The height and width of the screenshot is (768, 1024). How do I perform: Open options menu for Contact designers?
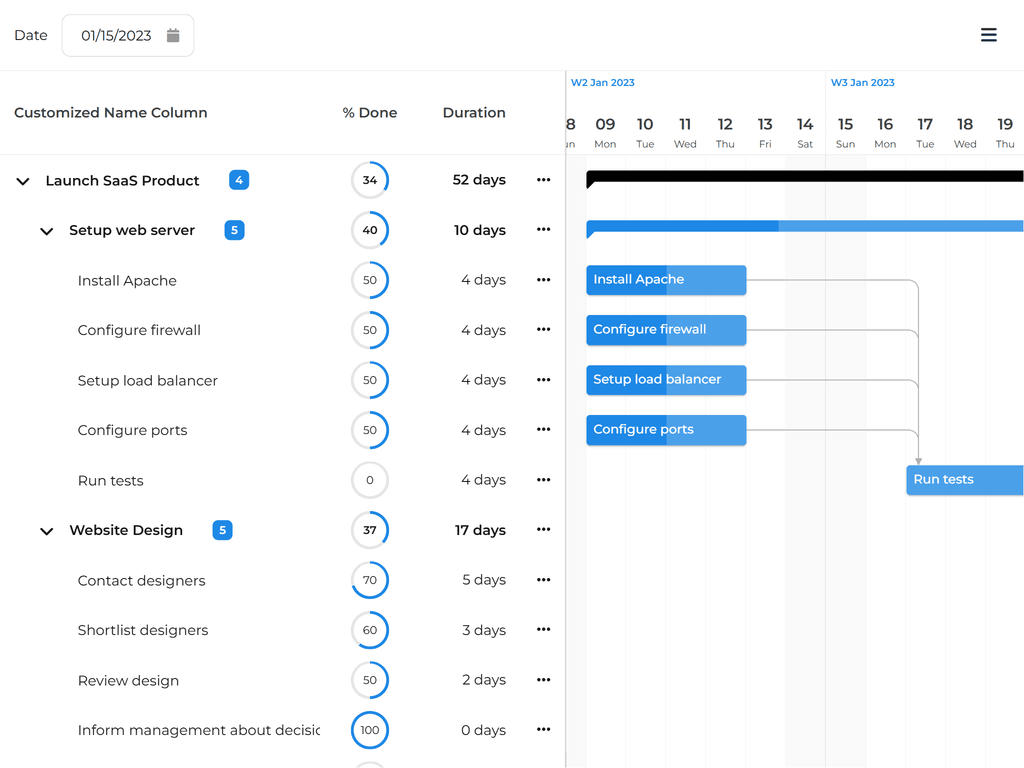543,580
